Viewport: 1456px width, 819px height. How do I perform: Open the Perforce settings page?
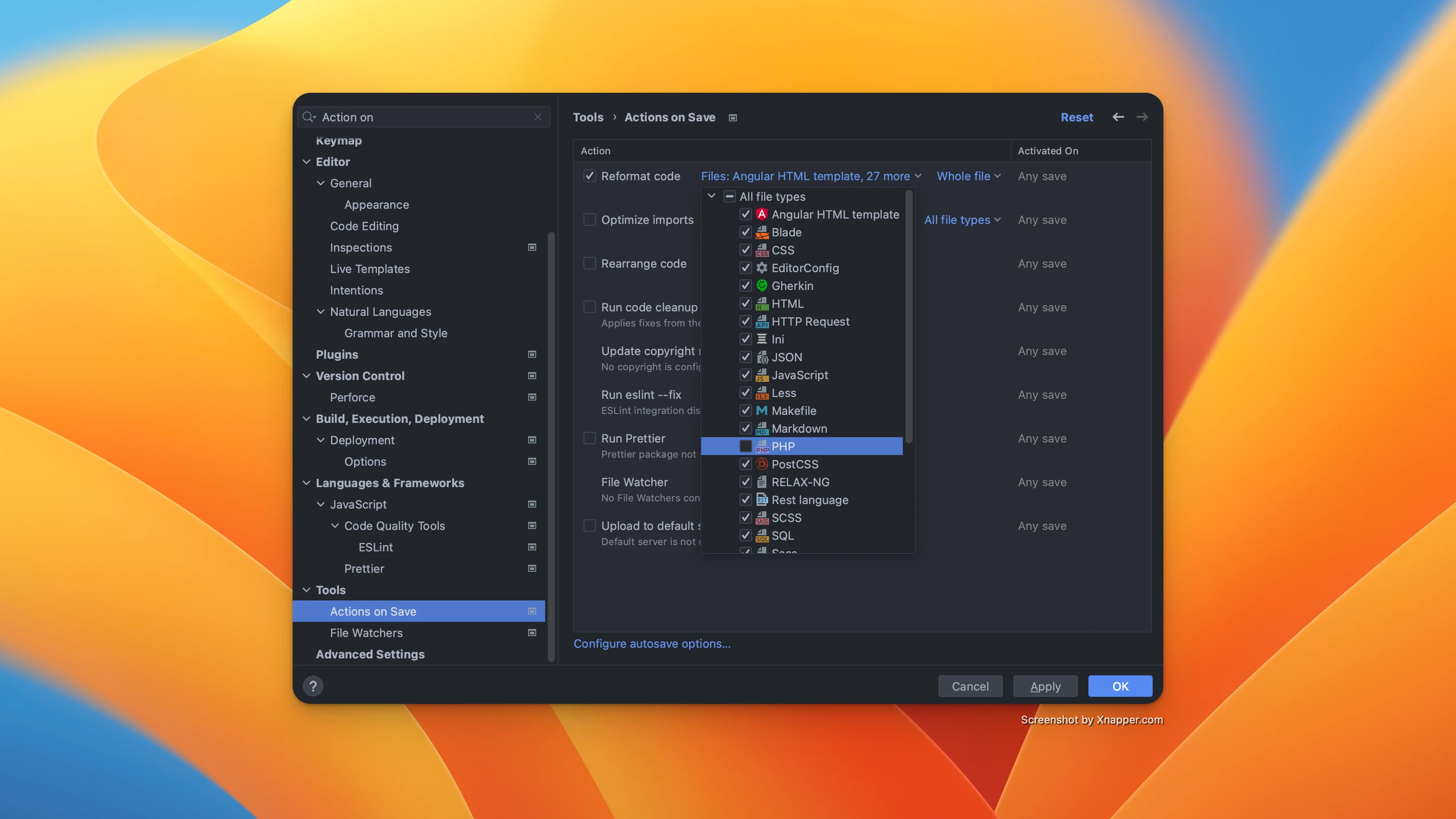tap(352, 397)
